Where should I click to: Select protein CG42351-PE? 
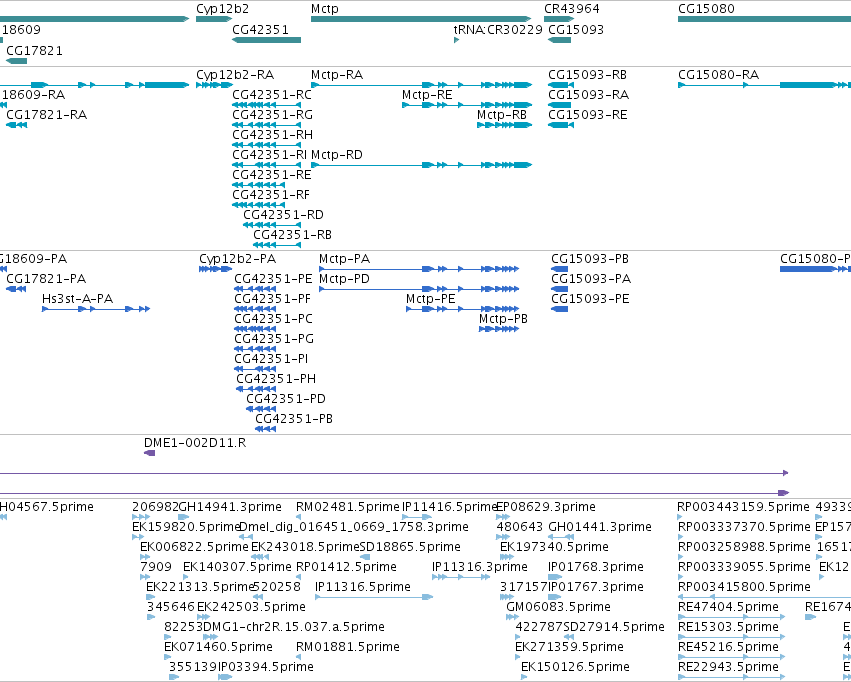273,279
